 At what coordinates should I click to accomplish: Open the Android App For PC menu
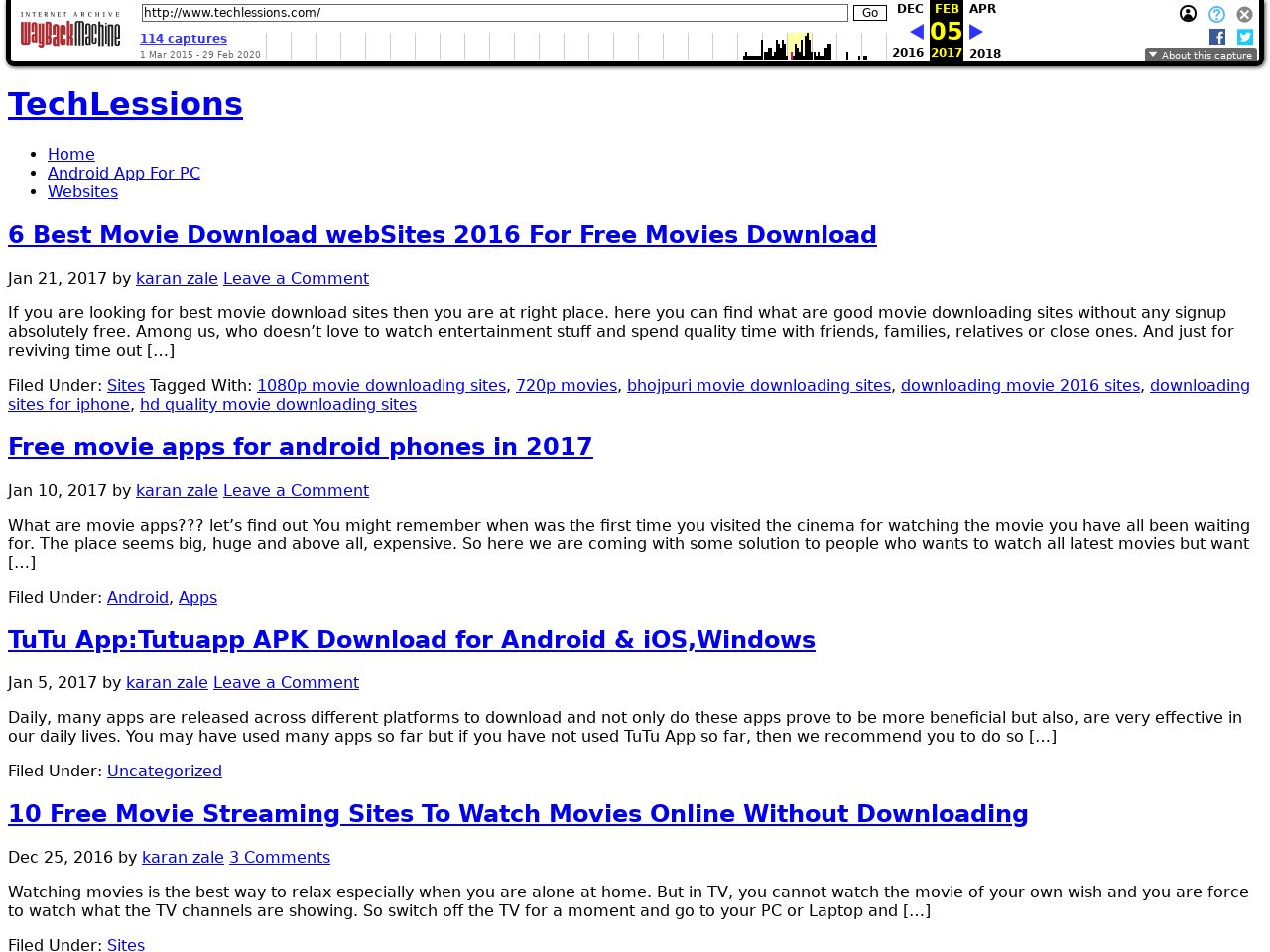[x=124, y=173]
